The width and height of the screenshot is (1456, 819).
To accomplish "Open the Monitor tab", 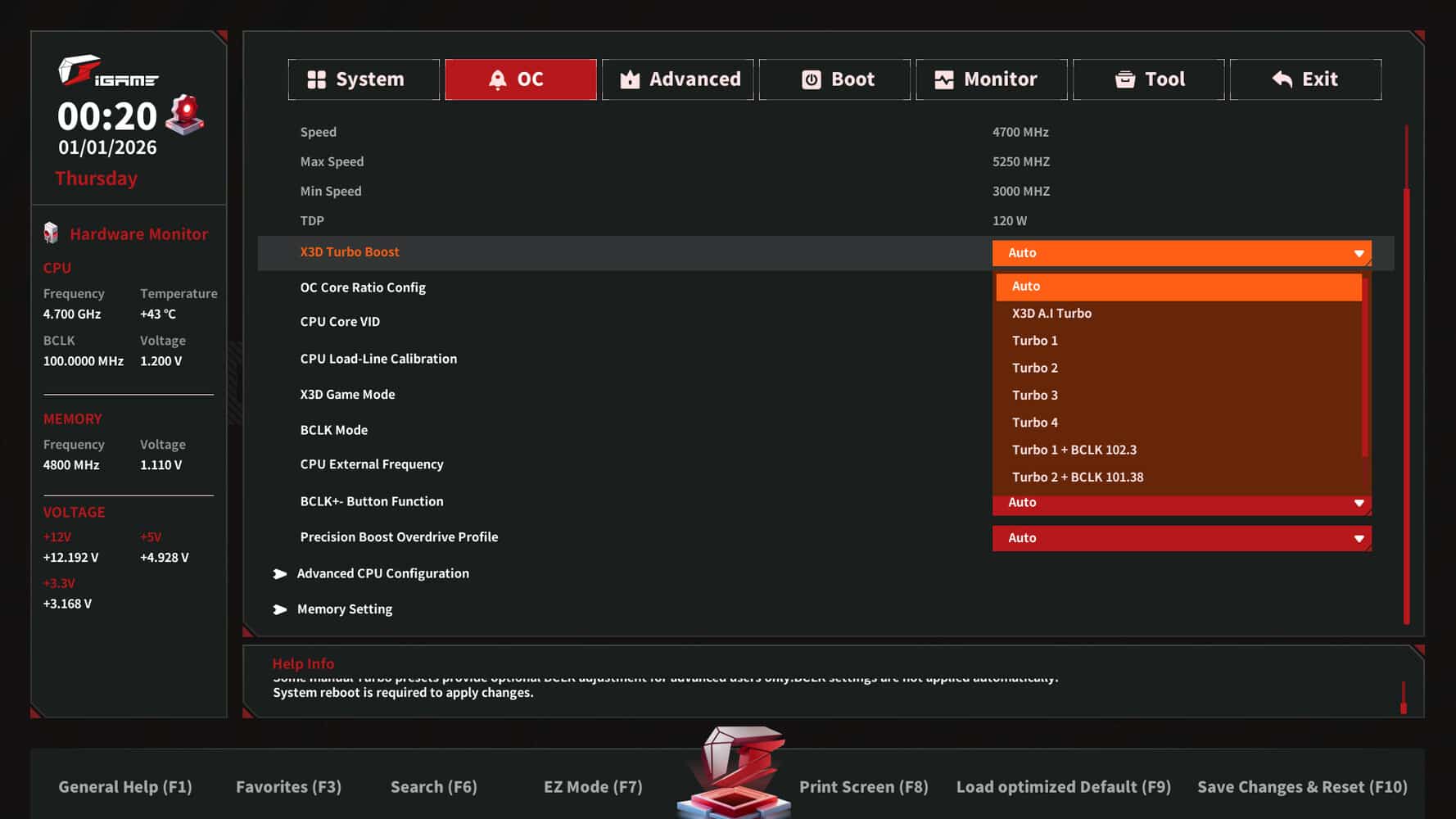I will coord(991,79).
